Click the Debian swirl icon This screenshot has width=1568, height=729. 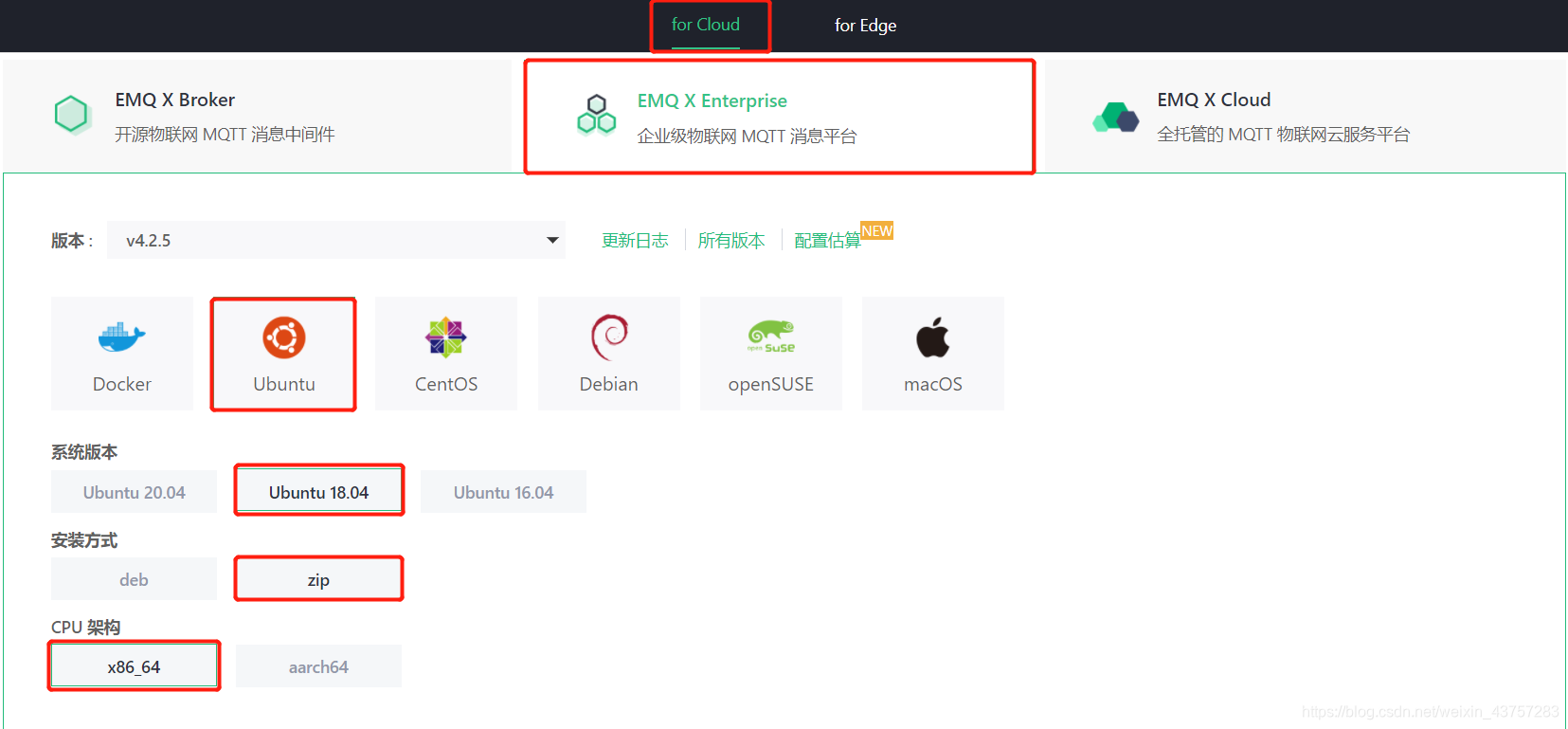pos(609,337)
